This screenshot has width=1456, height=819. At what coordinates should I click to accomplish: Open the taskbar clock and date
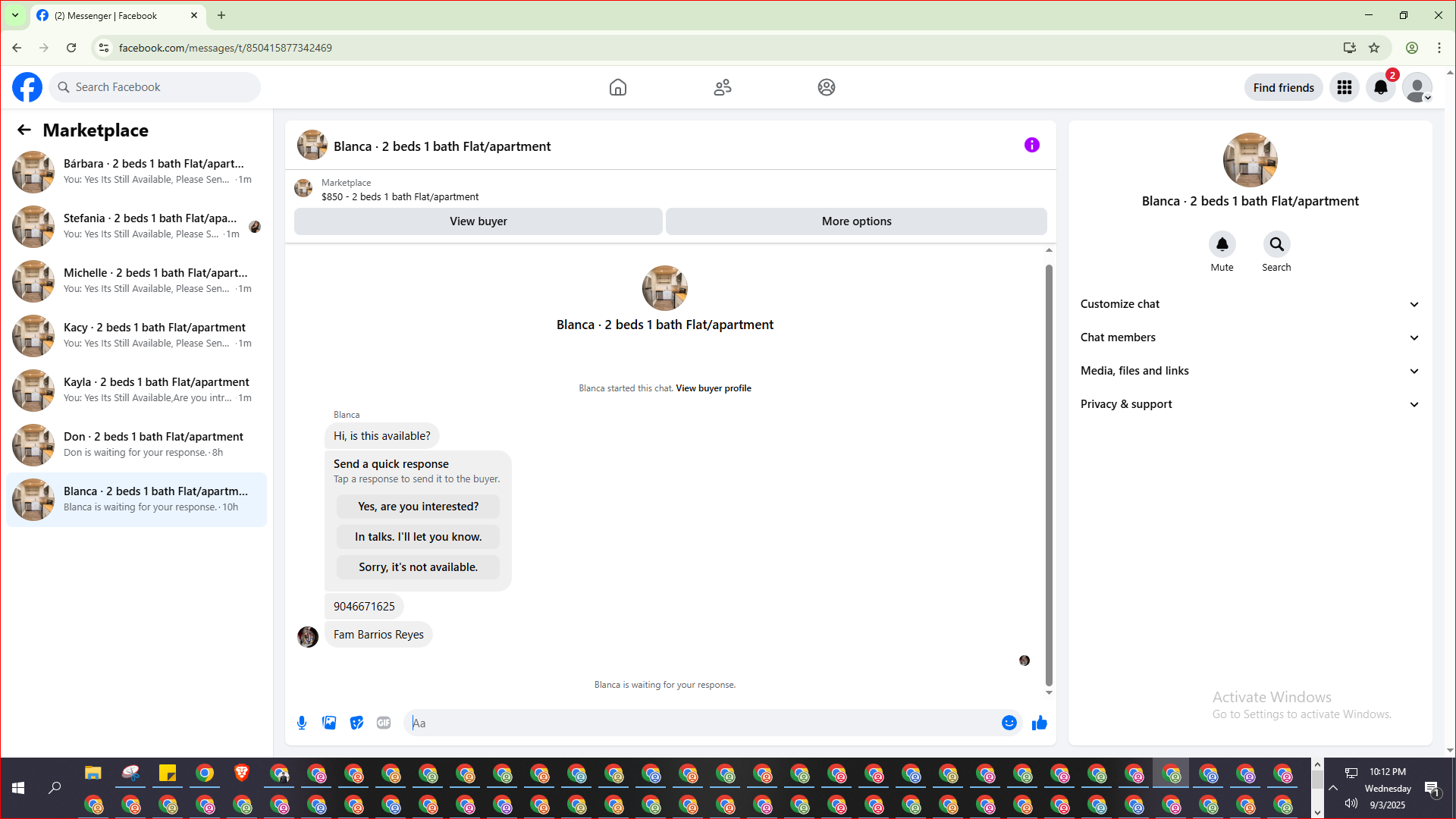click(x=1388, y=788)
